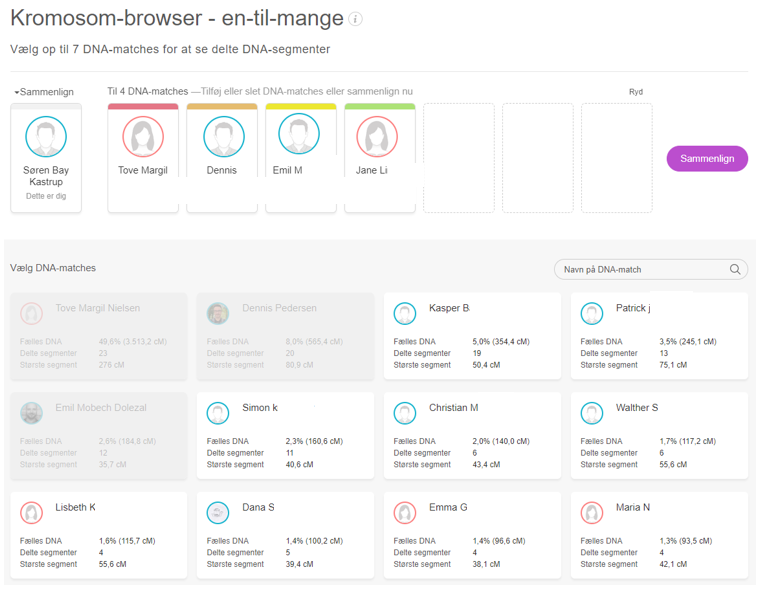Click Lisbeth K's pink avatar icon
The width and height of the screenshot is (778, 589).
tap(32, 512)
